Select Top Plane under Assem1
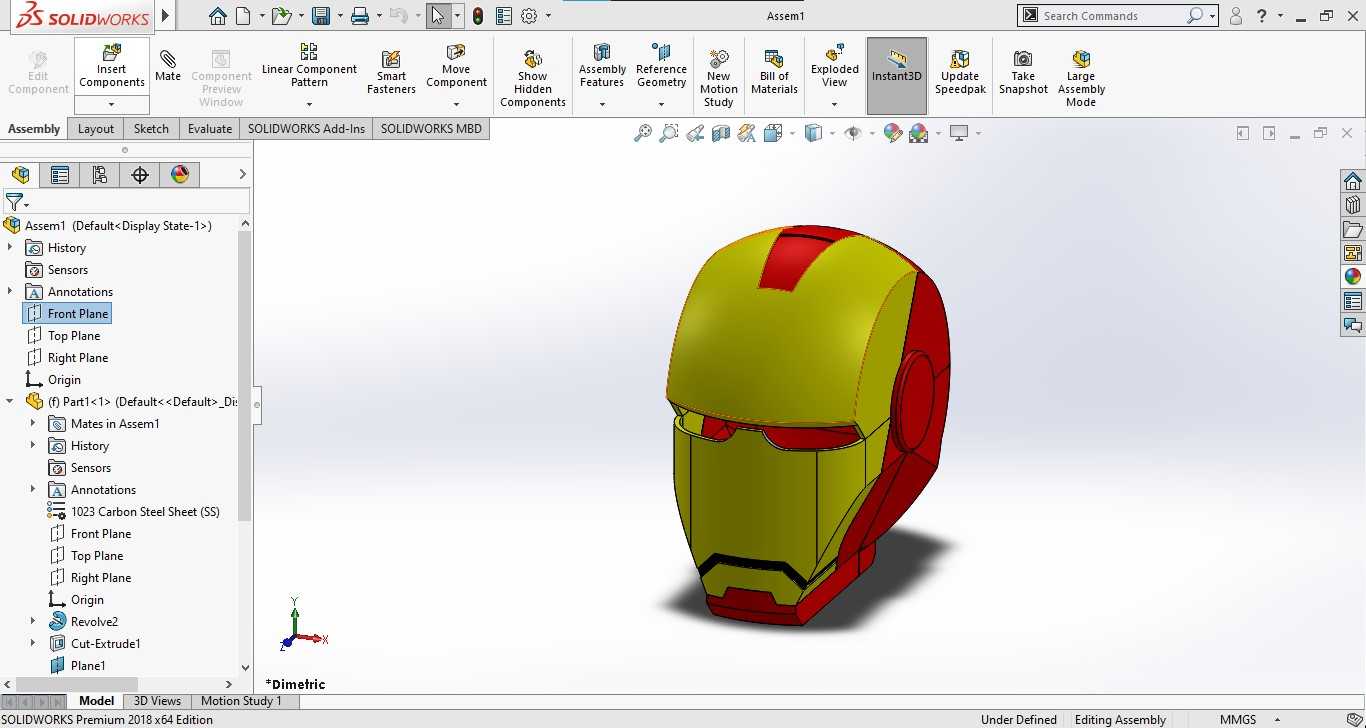 (74, 335)
